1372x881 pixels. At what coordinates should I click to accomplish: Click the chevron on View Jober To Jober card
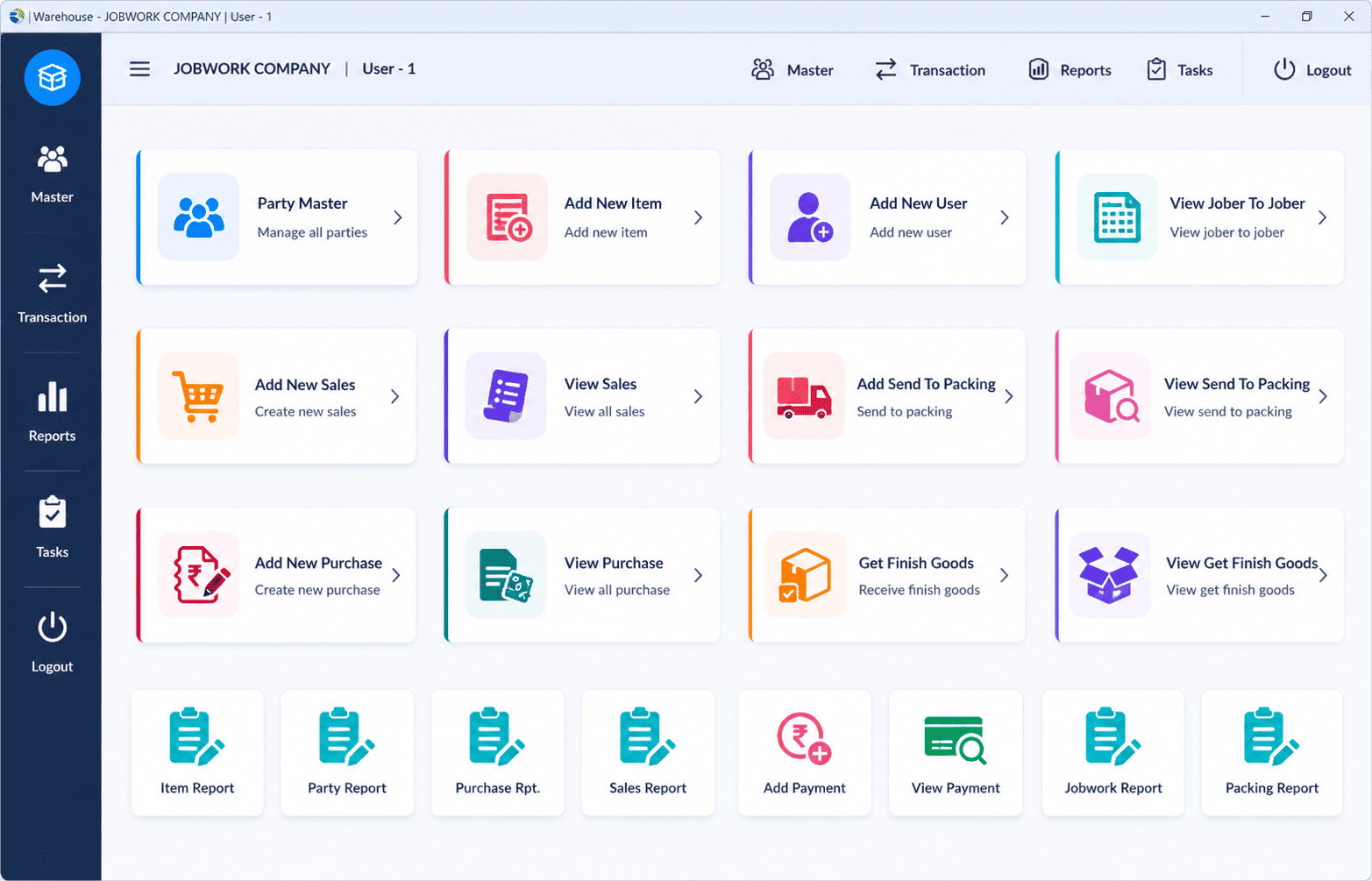[x=1323, y=217]
